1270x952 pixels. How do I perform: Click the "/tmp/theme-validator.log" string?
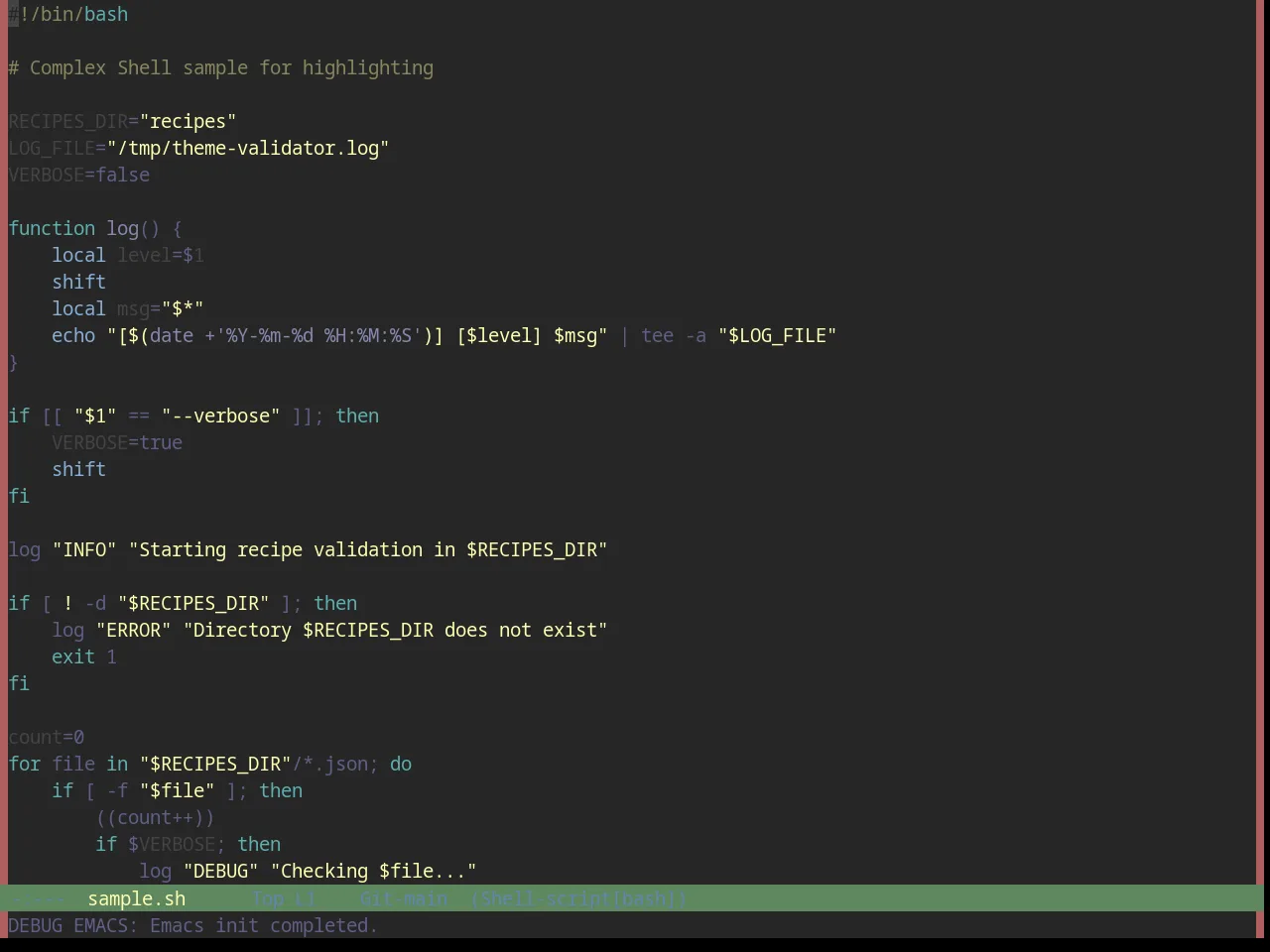point(248,149)
